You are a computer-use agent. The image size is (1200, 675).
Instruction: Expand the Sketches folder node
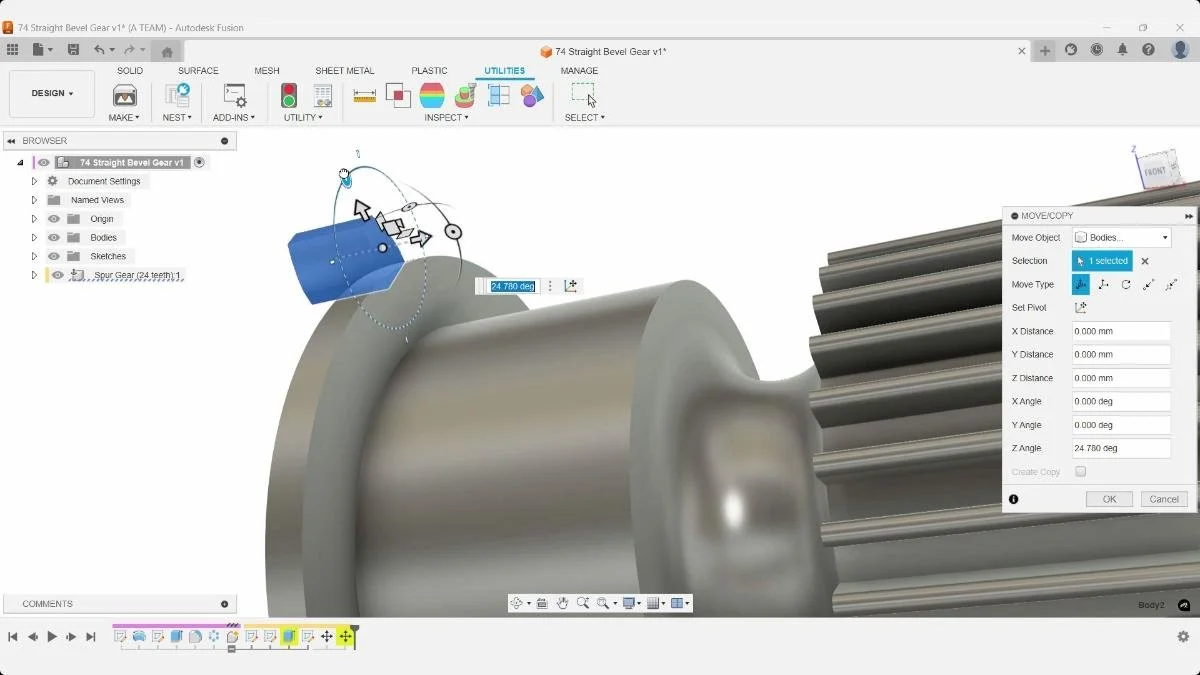pyautogui.click(x=34, y=256)
